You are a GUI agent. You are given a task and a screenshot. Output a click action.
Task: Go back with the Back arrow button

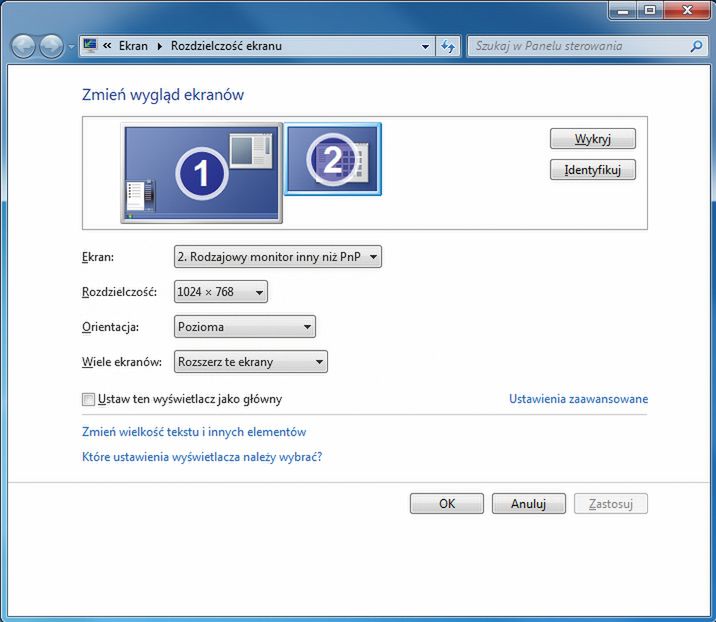point(23,47)
